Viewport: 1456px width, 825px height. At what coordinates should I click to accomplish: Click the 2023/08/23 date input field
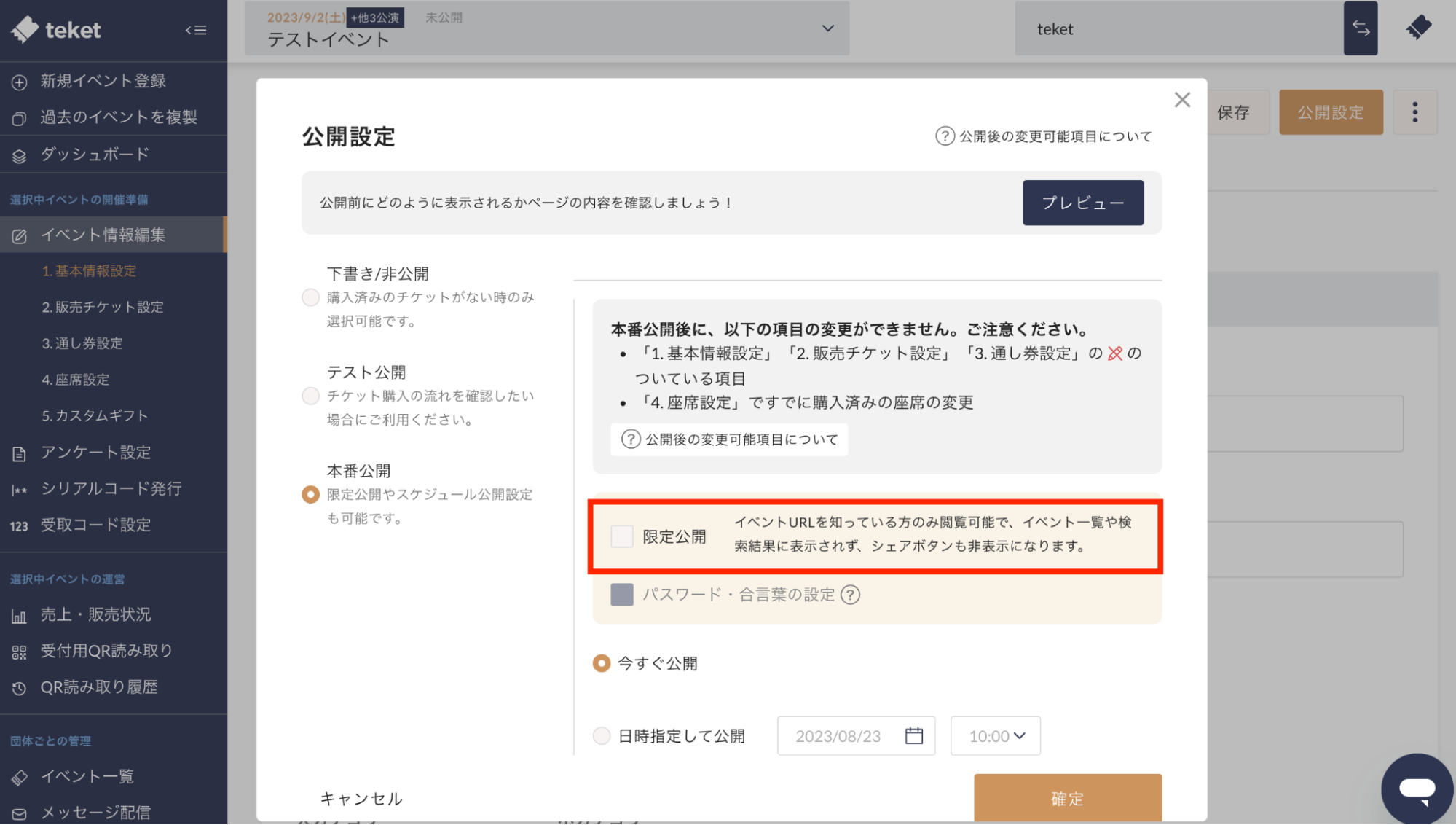(x=838, y=736)
